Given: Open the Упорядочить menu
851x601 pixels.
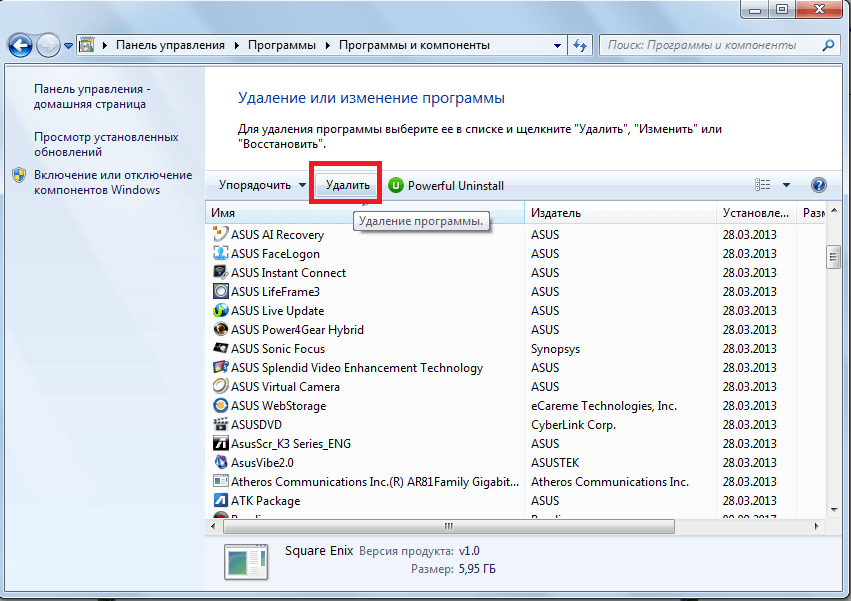Looking at the screenshot, I should pyautogui.click(x=262, y=185).
